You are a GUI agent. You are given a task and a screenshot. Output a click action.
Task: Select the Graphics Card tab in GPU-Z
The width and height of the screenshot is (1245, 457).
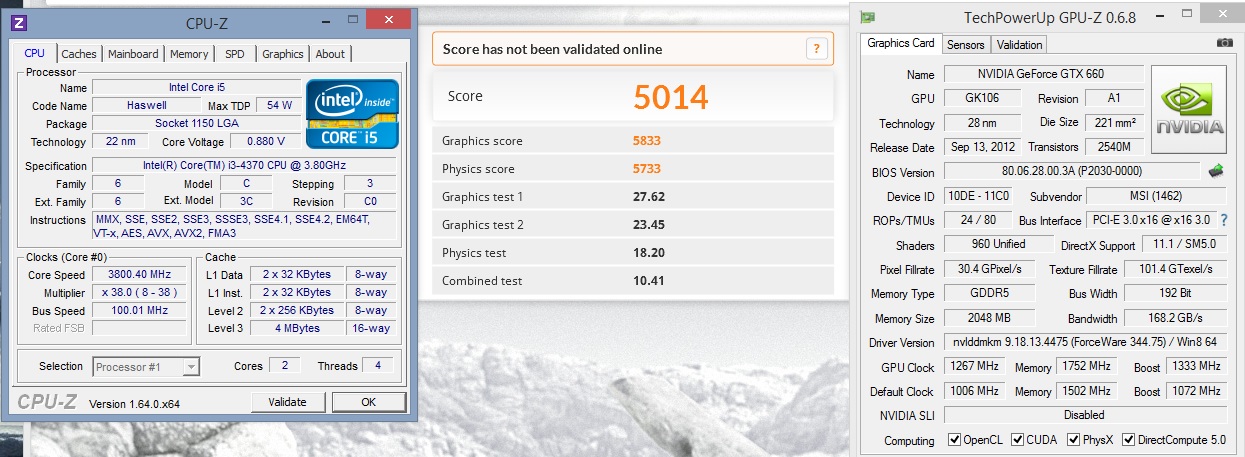[x=901, y=43]
